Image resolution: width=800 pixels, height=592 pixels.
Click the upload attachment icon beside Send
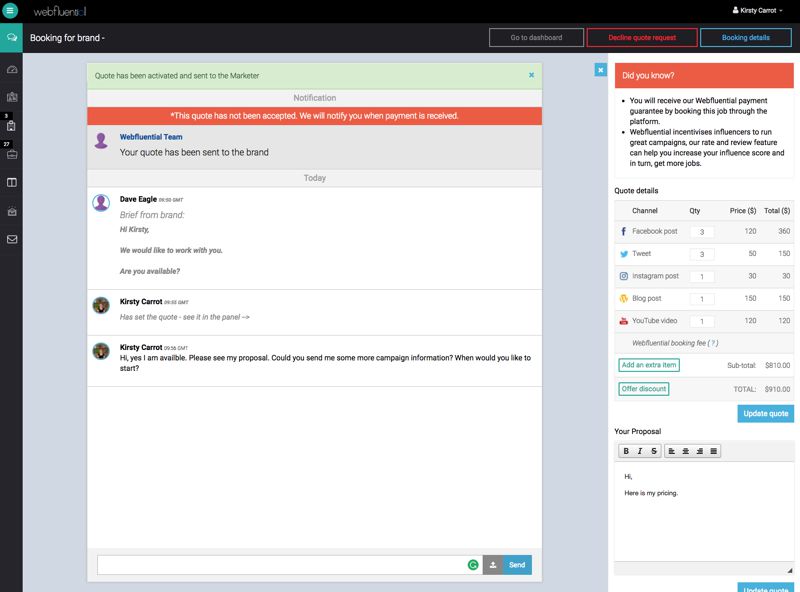point(493,565)
